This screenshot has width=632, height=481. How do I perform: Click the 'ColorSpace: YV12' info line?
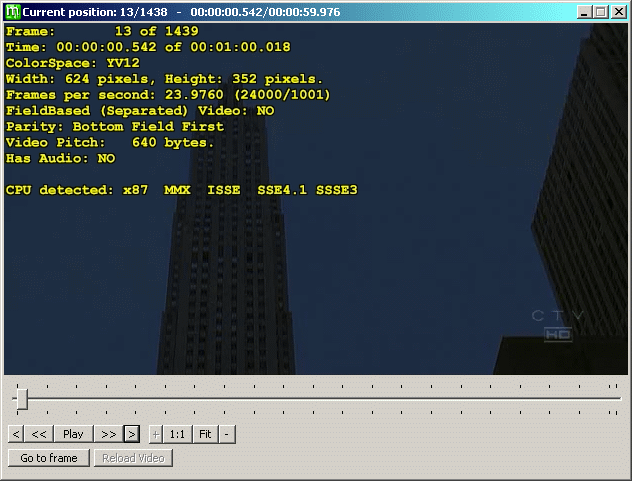pos(73,63)
